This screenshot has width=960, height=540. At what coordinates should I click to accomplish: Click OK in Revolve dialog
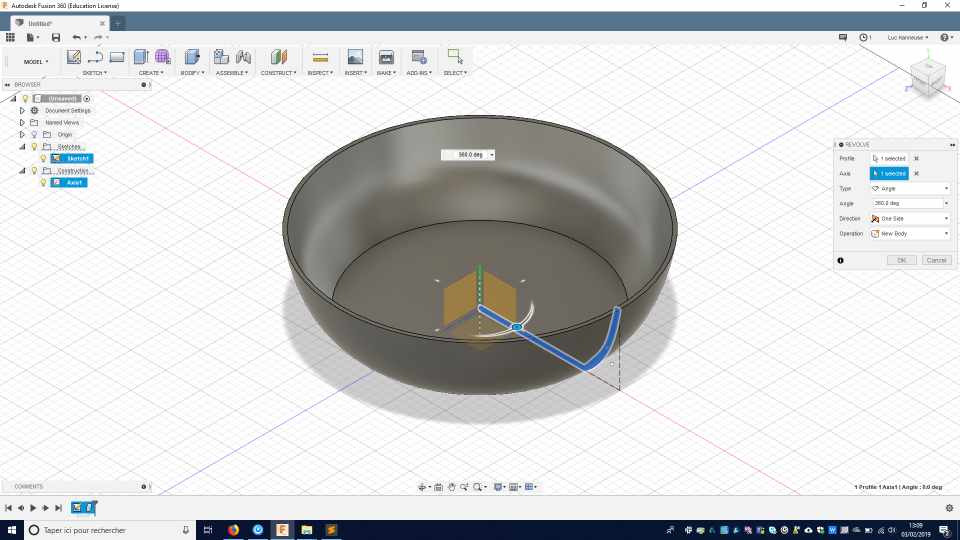tap(902, 260)
